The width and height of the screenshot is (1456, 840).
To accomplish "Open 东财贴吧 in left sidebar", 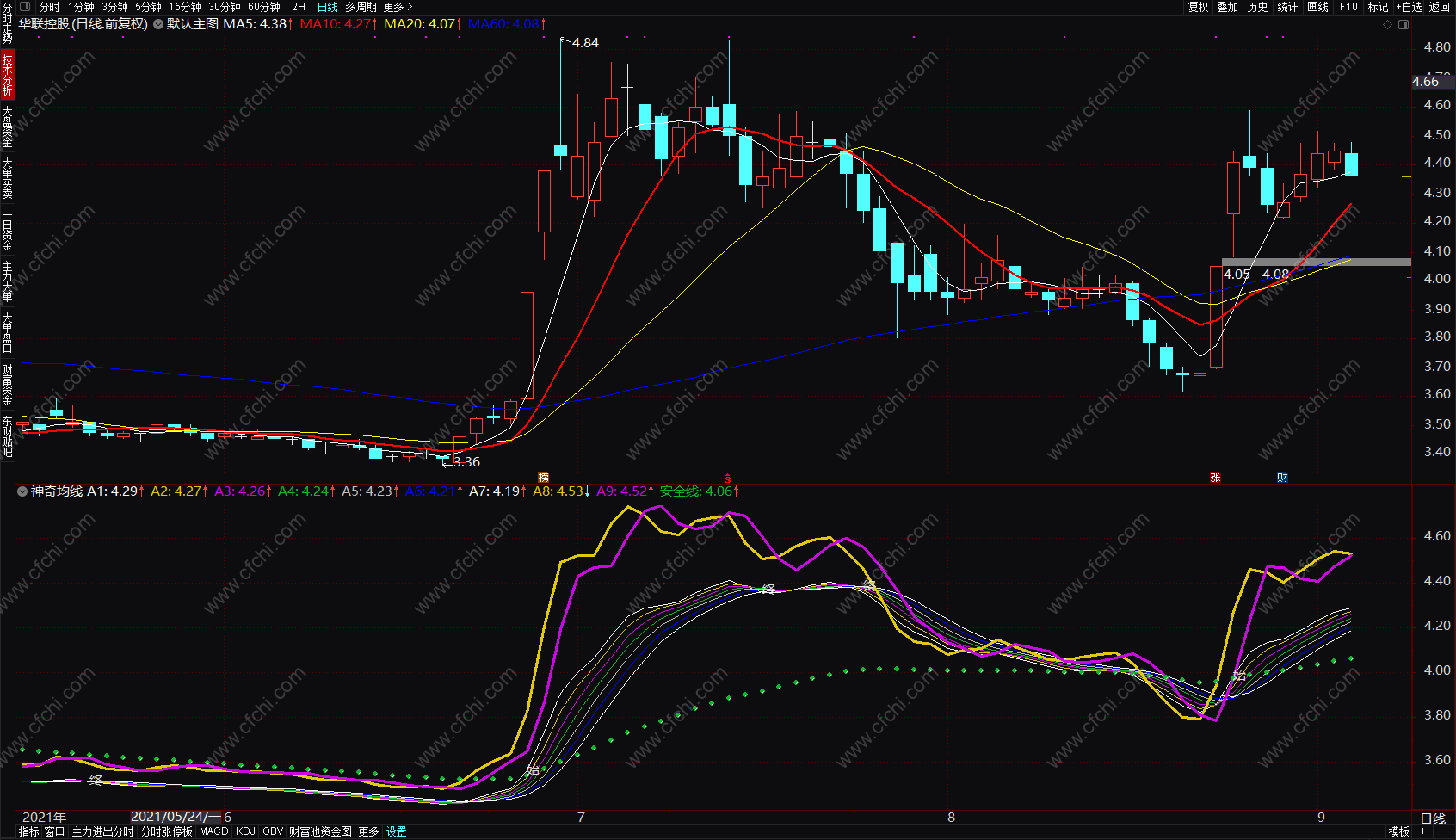I will (x=7, y=436).
